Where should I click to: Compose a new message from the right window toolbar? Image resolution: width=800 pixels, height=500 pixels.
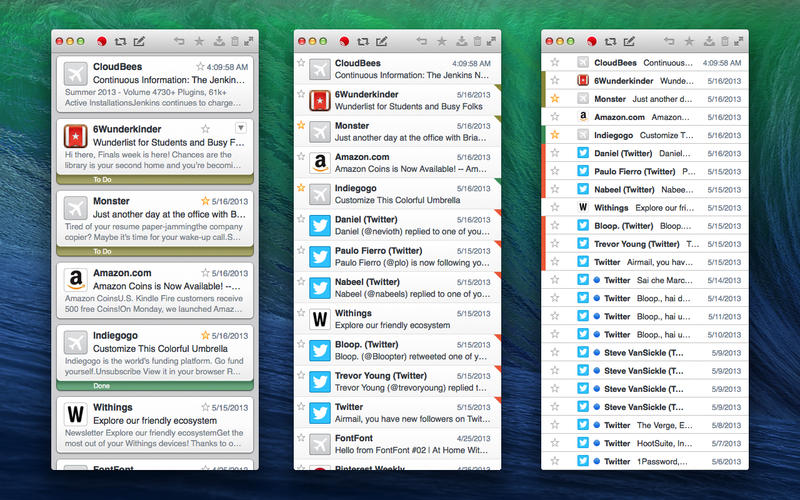click(x=629, y=42)
